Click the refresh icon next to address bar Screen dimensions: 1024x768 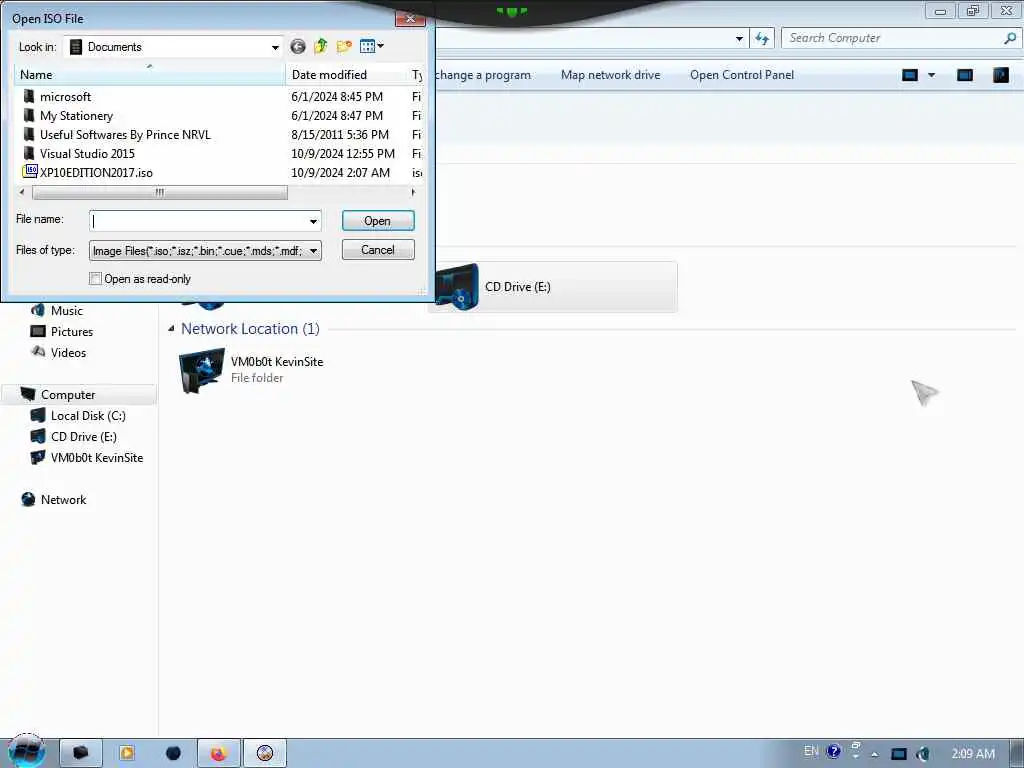(762, 38)
